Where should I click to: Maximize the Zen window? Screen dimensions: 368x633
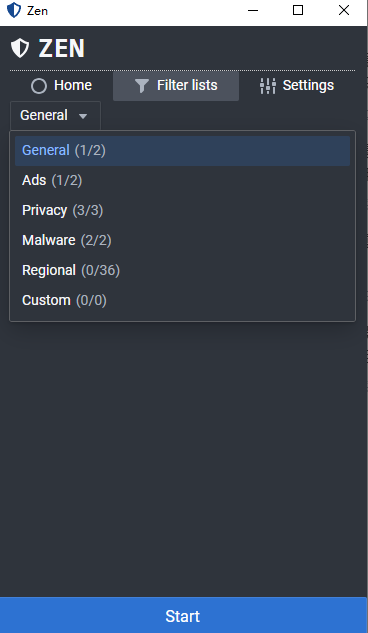298,10
